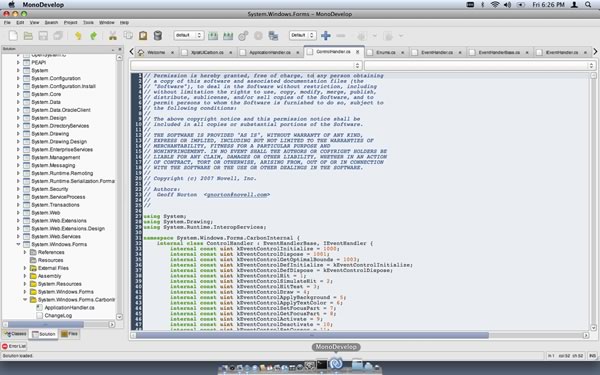Expand the System.Drawing project node

pos(18,134)
